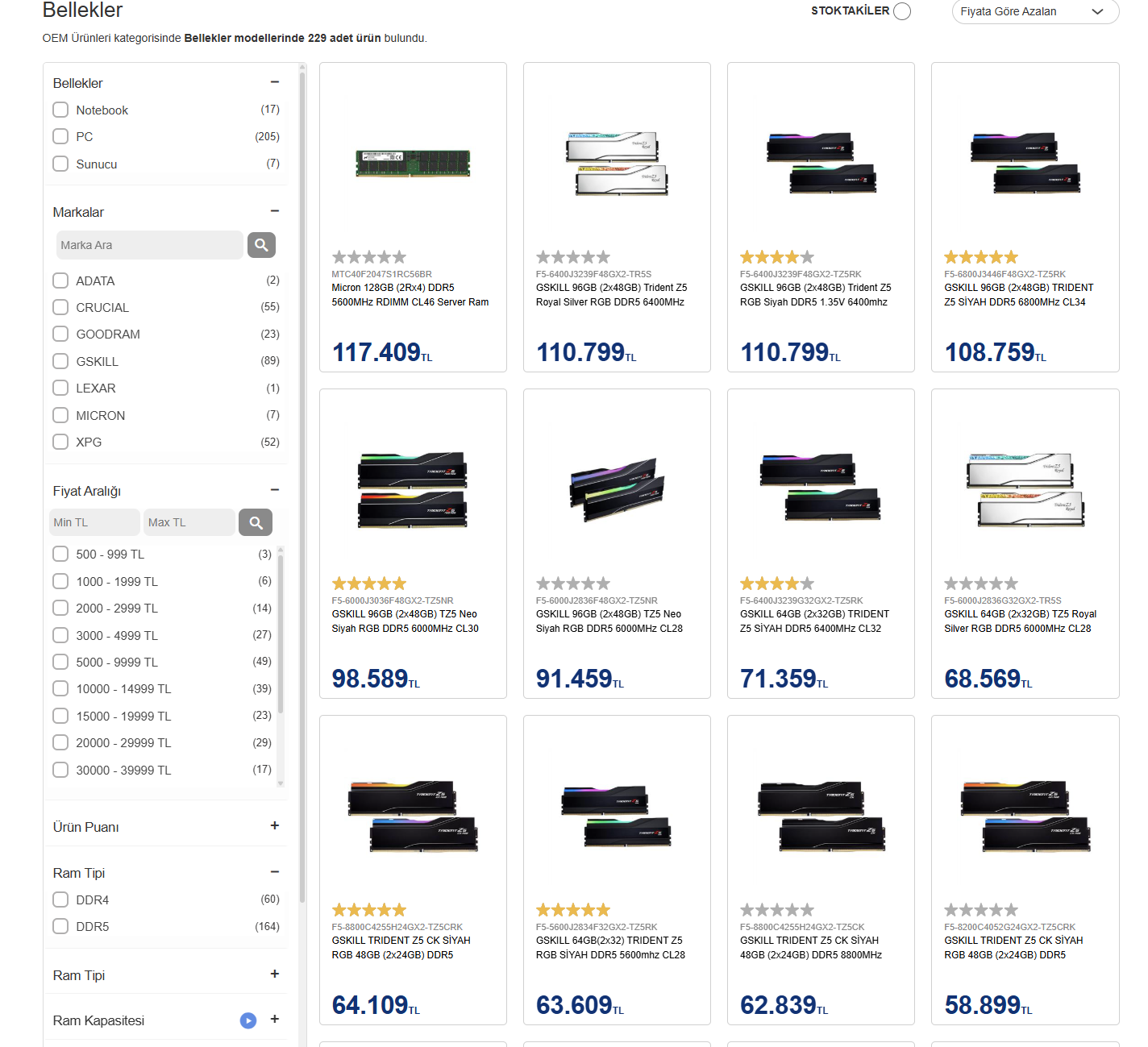Click the Min TL price input
The image size is (1148, 1047).
click(94, 522)
